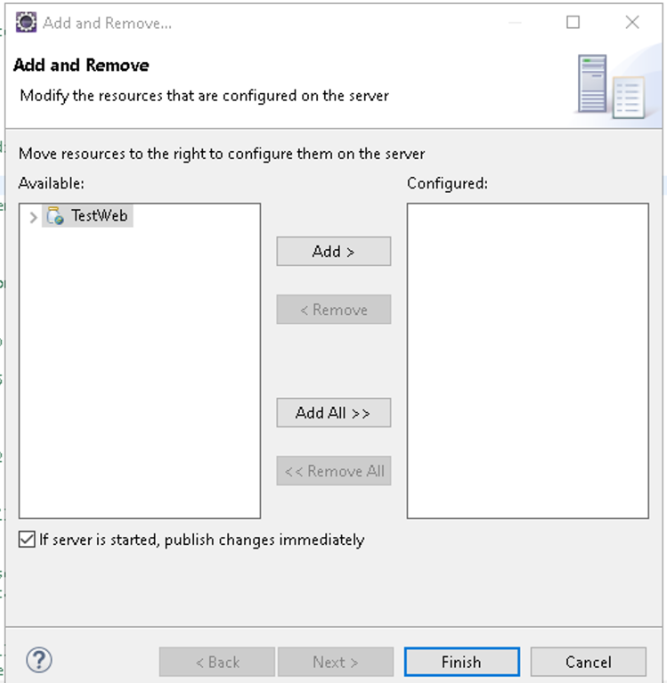
Task: Click the Add > button
Action: (x=333, y=251)
